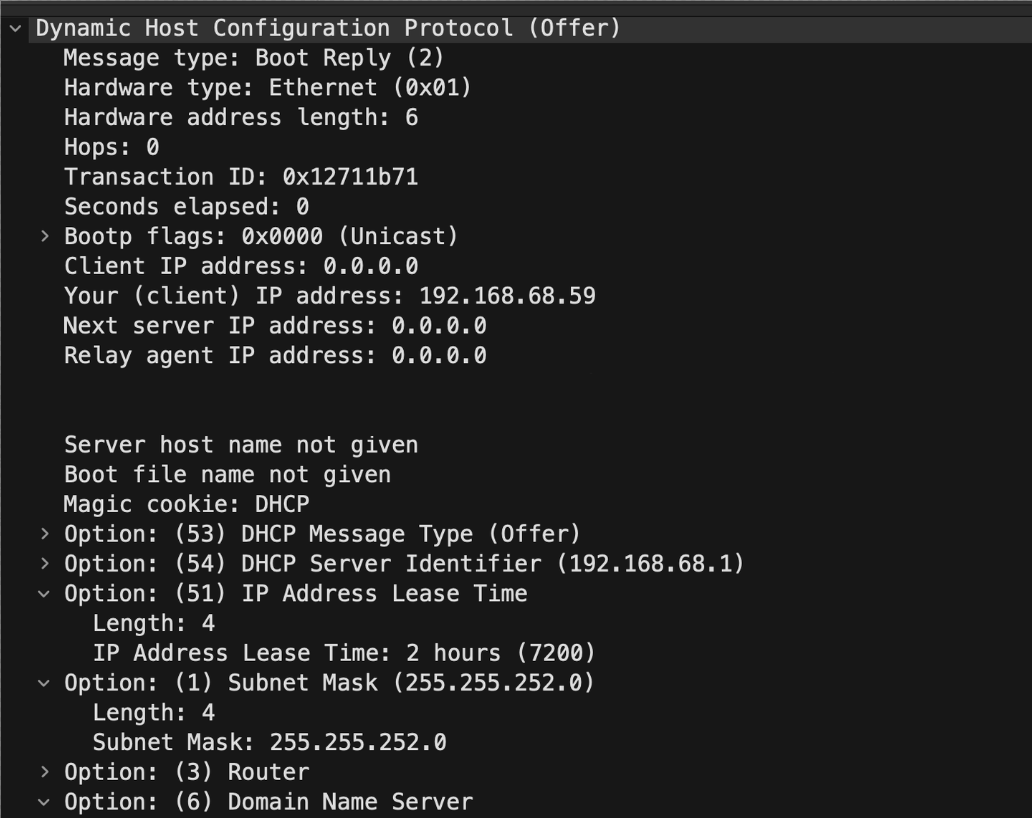This screenshot has width=1032, height=818.
Task: Select the Relay agent IP address row
Action: [275, 355]
